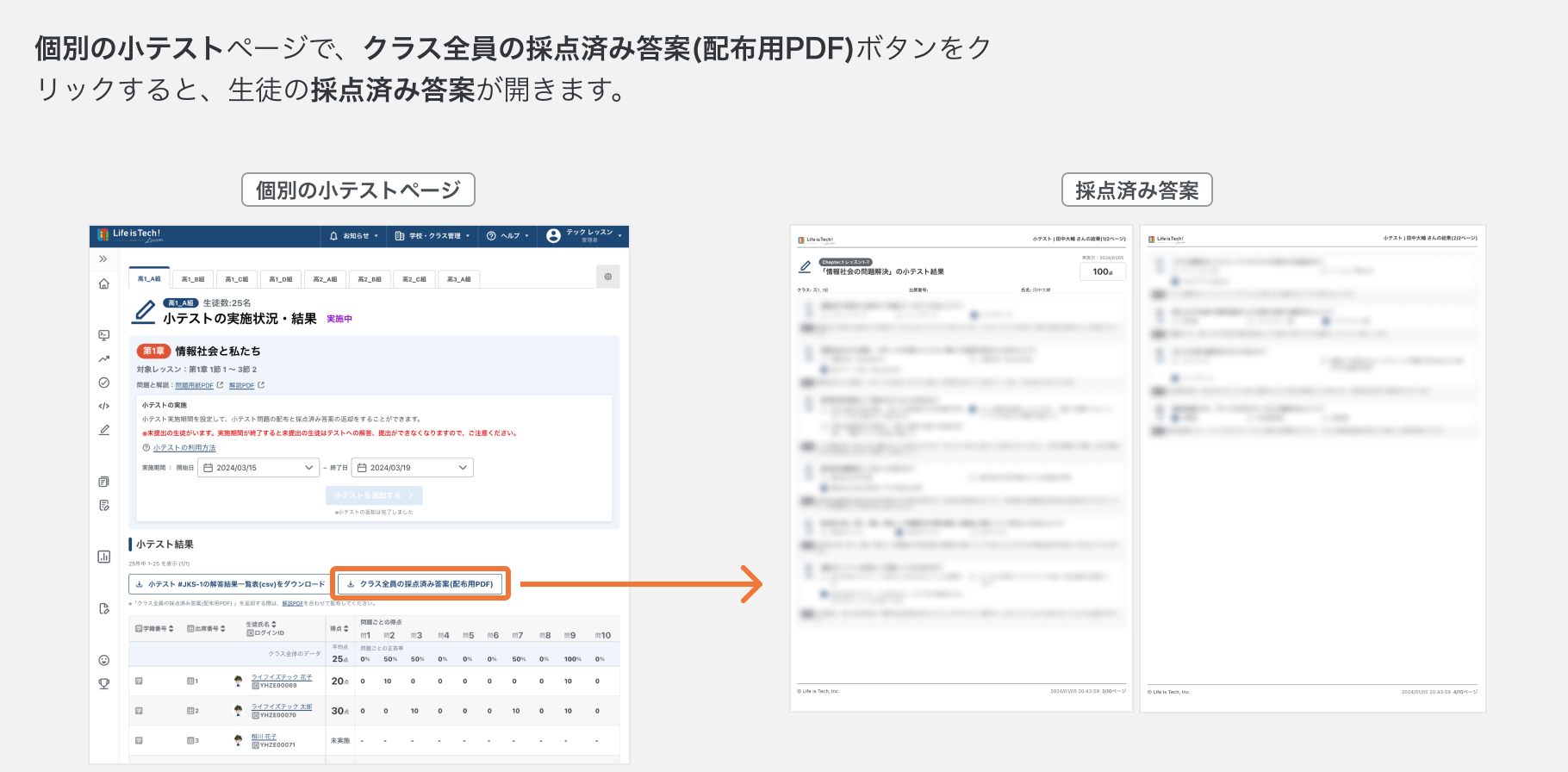1568x772 pixels.
Task: Switch to the 高2_C組 tab
Action: coord(414,279)
